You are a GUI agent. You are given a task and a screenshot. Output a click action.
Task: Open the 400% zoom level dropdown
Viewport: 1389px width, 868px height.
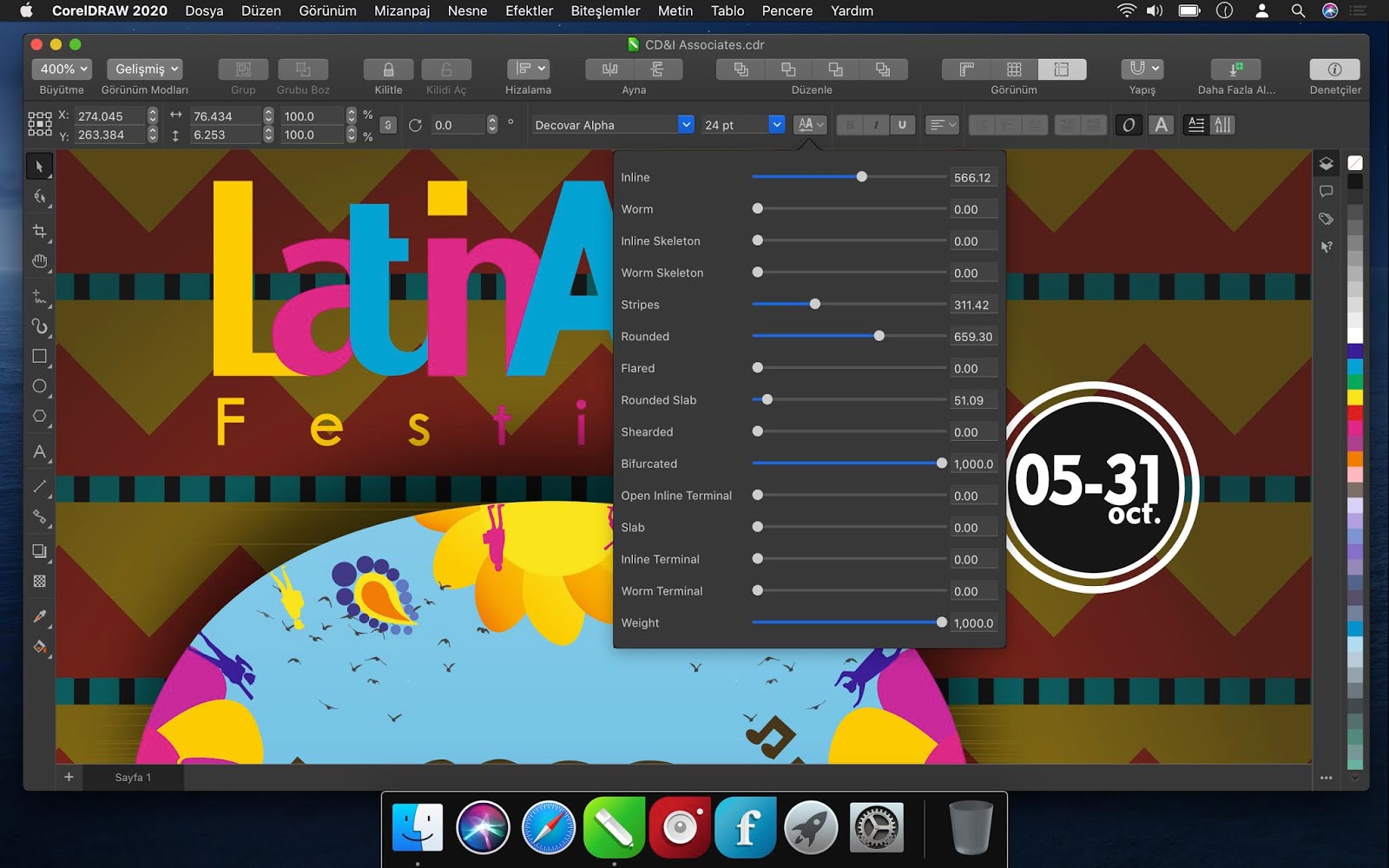[x=62, y=69]
